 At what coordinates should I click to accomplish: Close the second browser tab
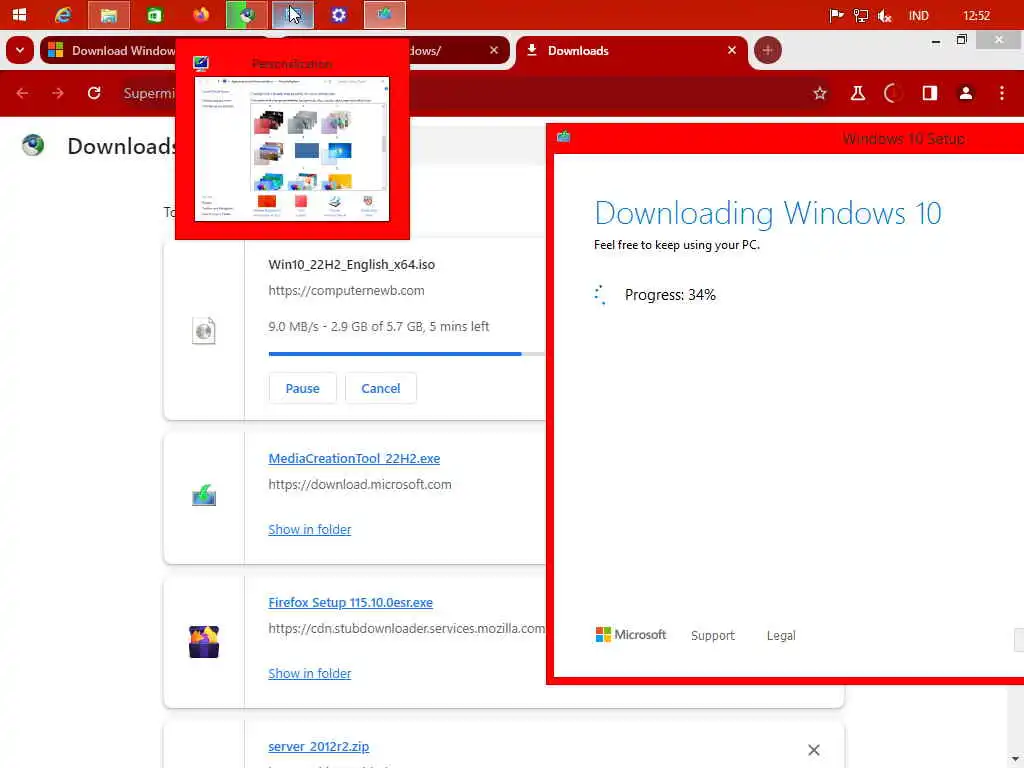(494, 50)
